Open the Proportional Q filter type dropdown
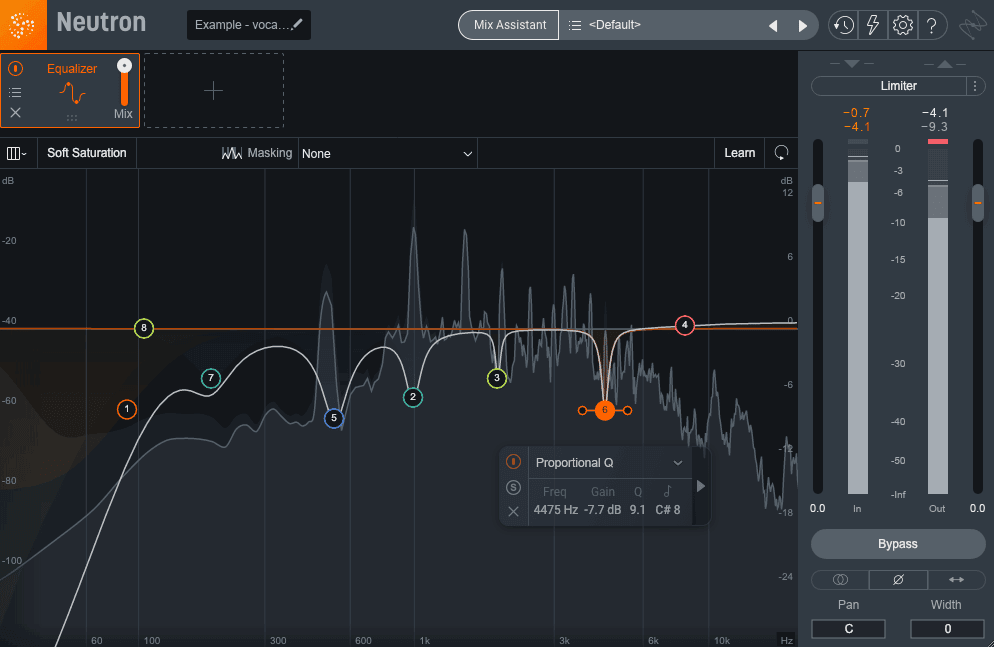The image size is (994, 647). pos(609,463)
